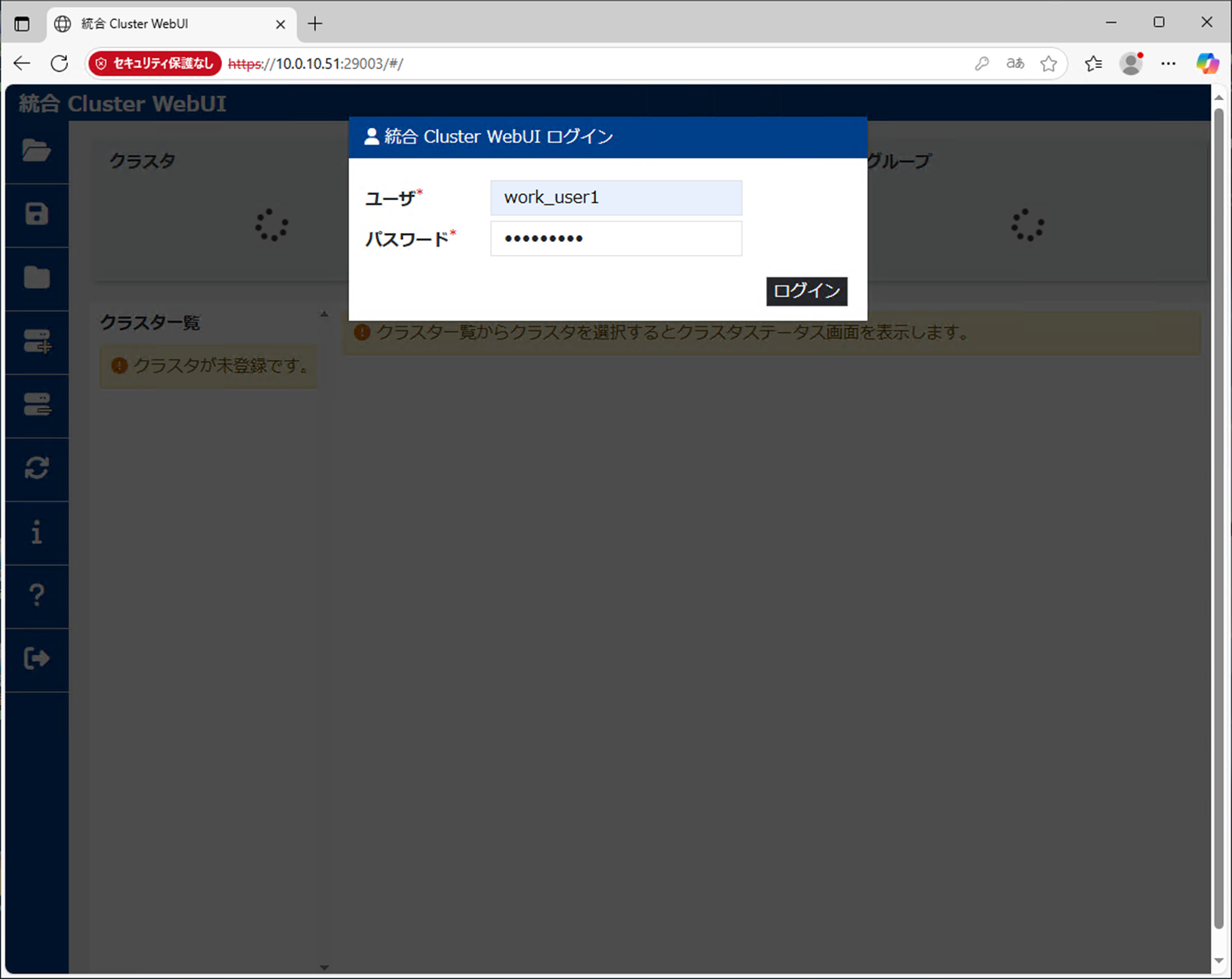Maximize the browser window
Screen dimensions: 1232x979
1159,23
